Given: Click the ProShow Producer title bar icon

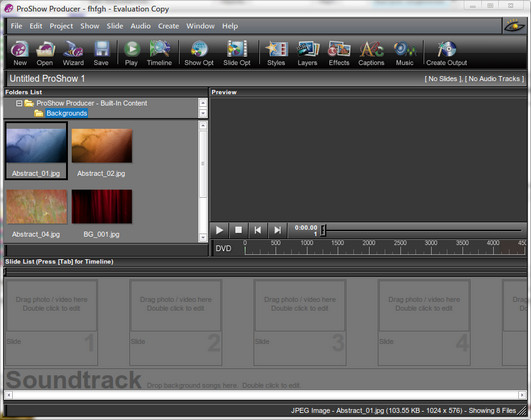Looking at the screenshot, I should coord(8,8).
